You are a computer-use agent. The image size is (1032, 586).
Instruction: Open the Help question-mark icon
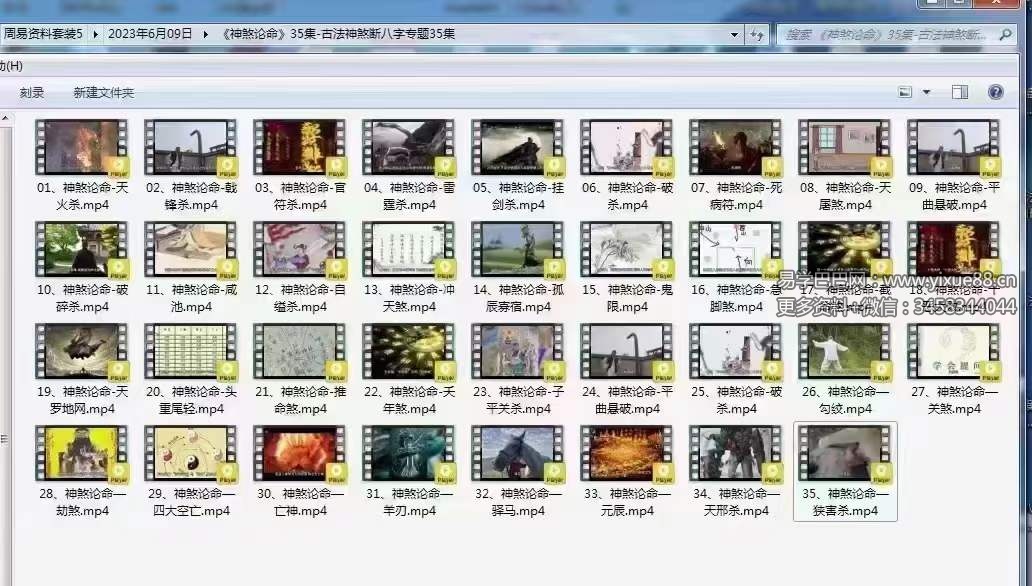click(995, 92)
